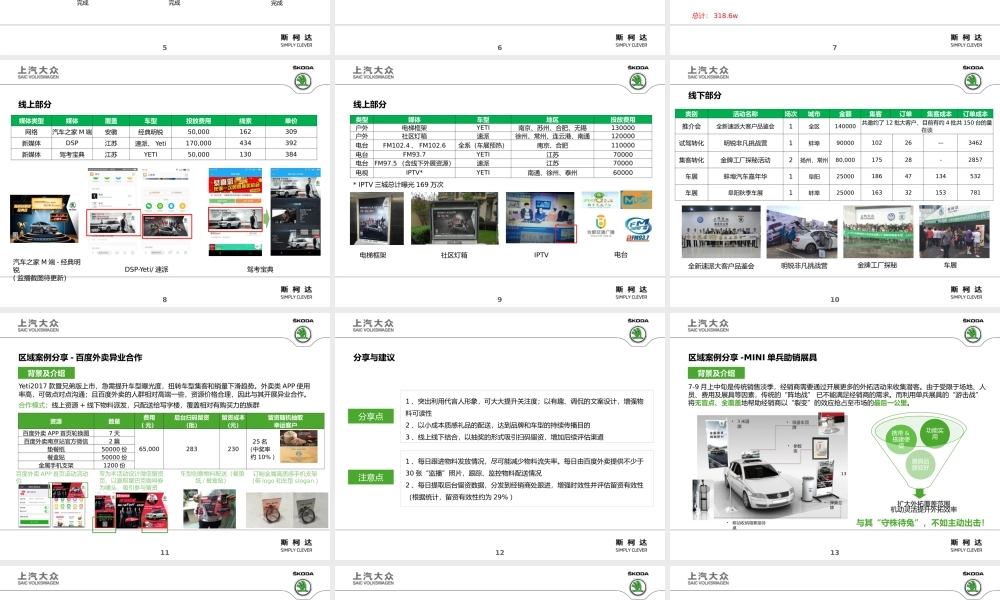Click the page number 5 of the top slide
The height and width of the screenshot is (600, 1000).
coord(165,47)
